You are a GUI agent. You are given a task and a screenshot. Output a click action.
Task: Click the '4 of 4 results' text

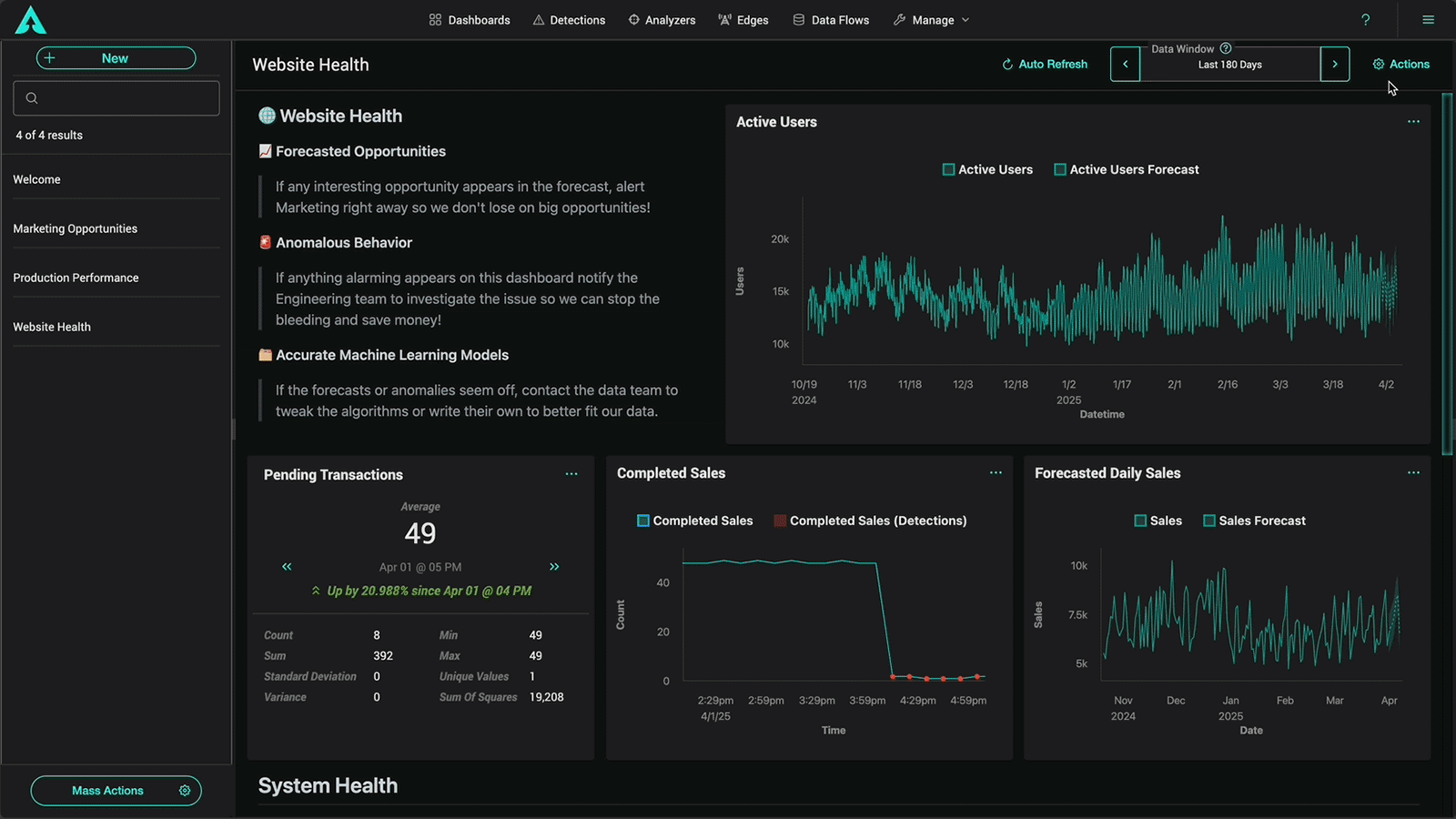49,135
